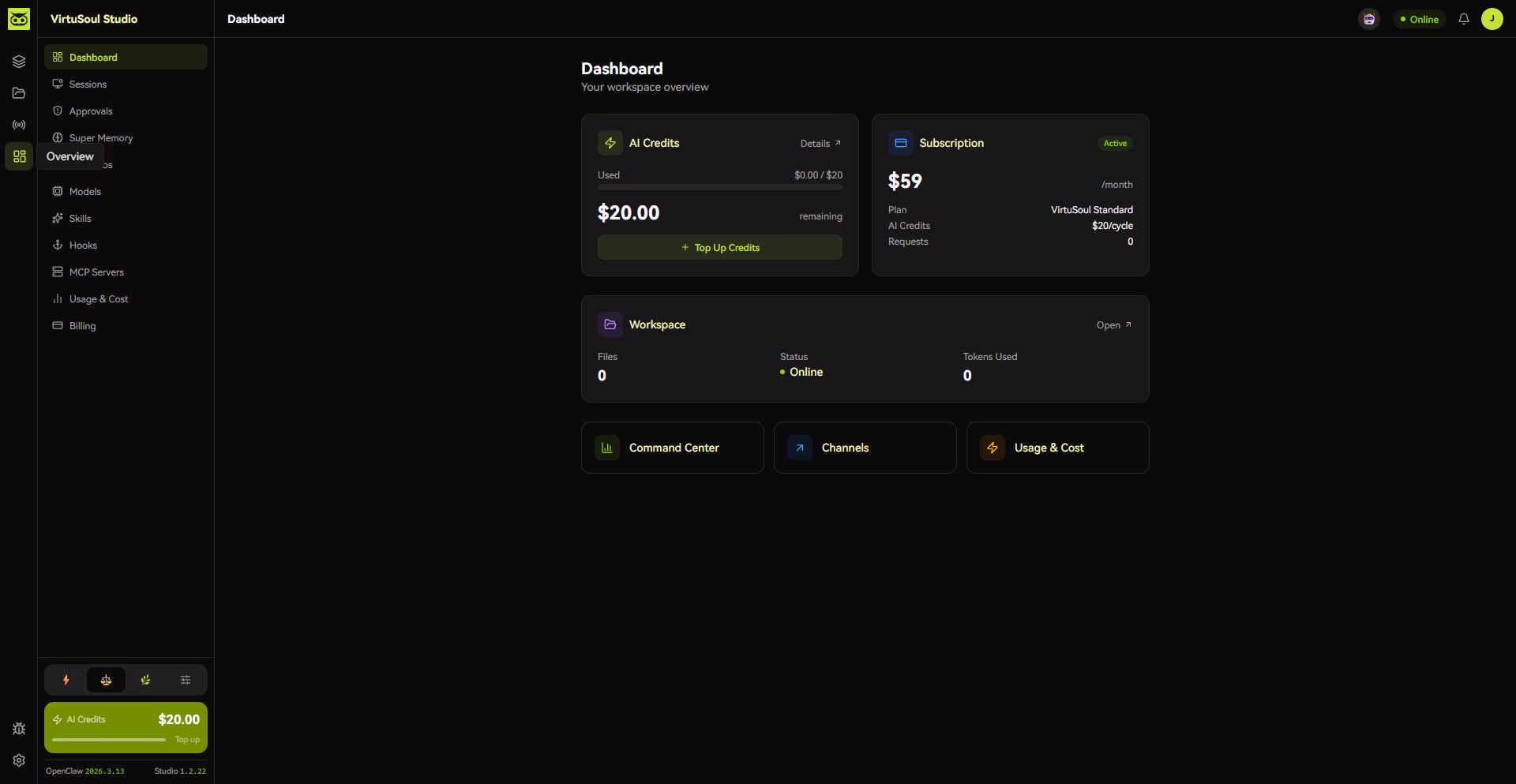1516x784 pixels.
Task: Open the J user avatar menu
Action: (1492, 19)
